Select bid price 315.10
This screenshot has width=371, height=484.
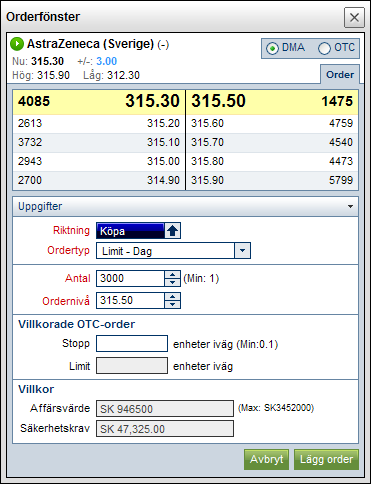click(163, 142)
